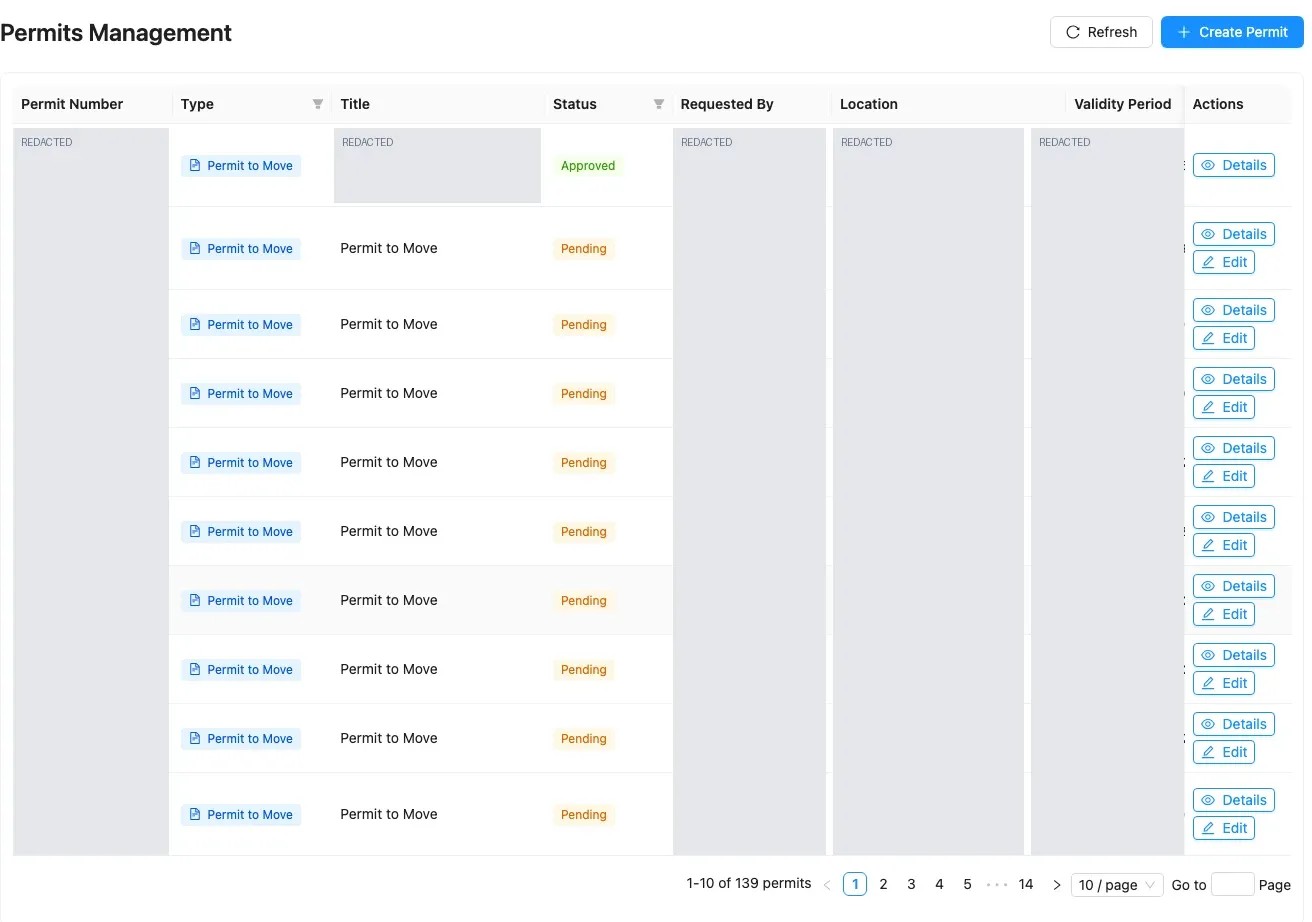
Task: Focus the Go to page input
Action: (x=1232, y=885)
